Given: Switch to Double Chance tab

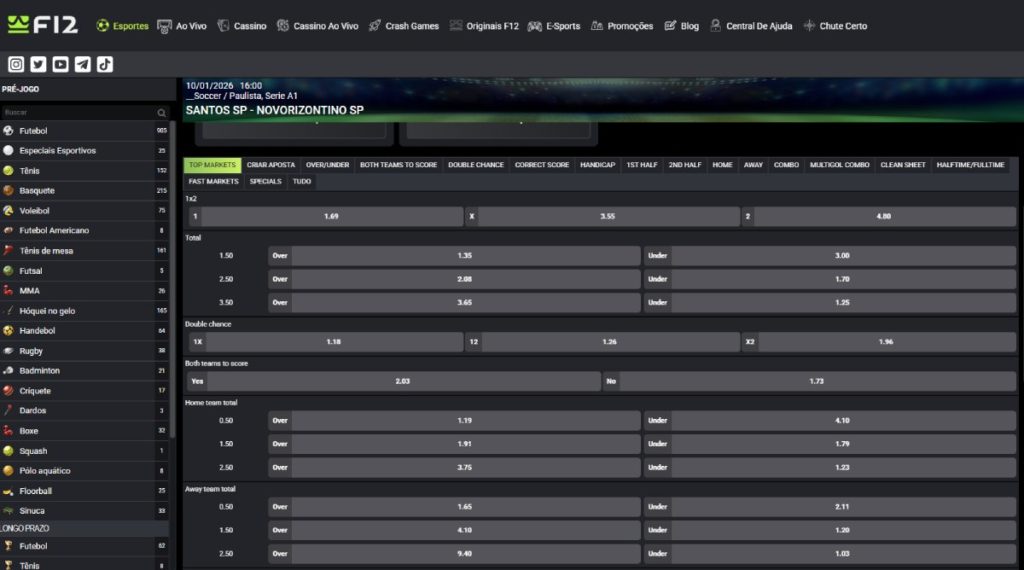Looking at the screenshot, I should pos(476,165).
